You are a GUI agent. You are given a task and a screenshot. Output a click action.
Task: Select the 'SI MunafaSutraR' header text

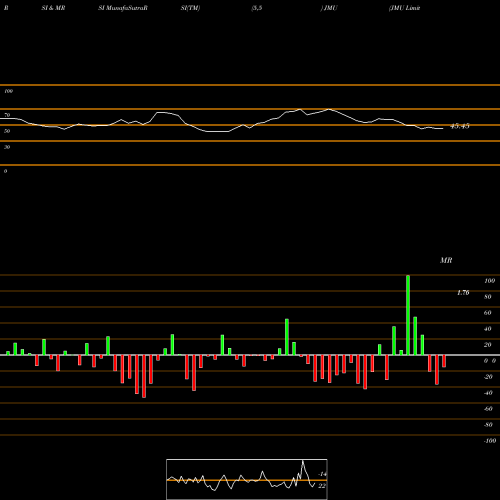click(123, 8)
